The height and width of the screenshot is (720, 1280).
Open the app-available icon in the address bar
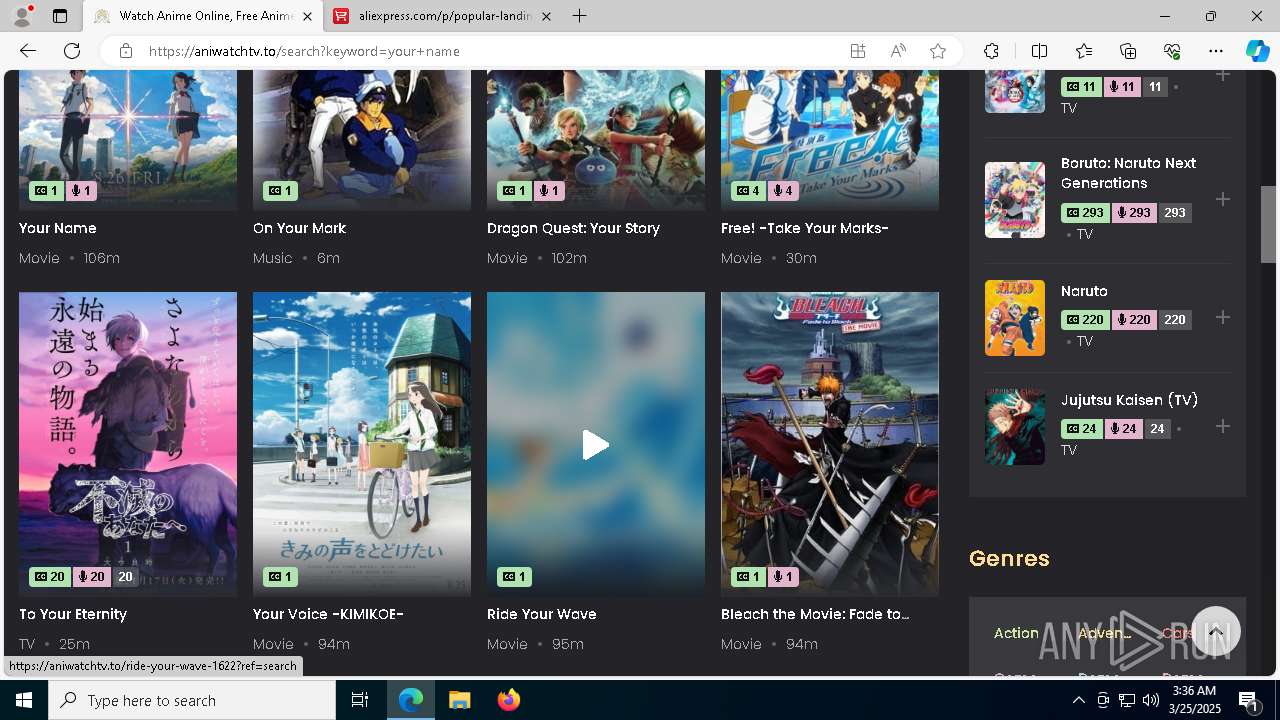(x=858, y=51)
